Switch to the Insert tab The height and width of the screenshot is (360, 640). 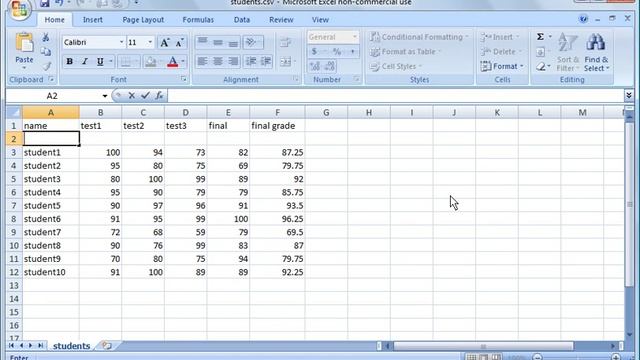93,20
